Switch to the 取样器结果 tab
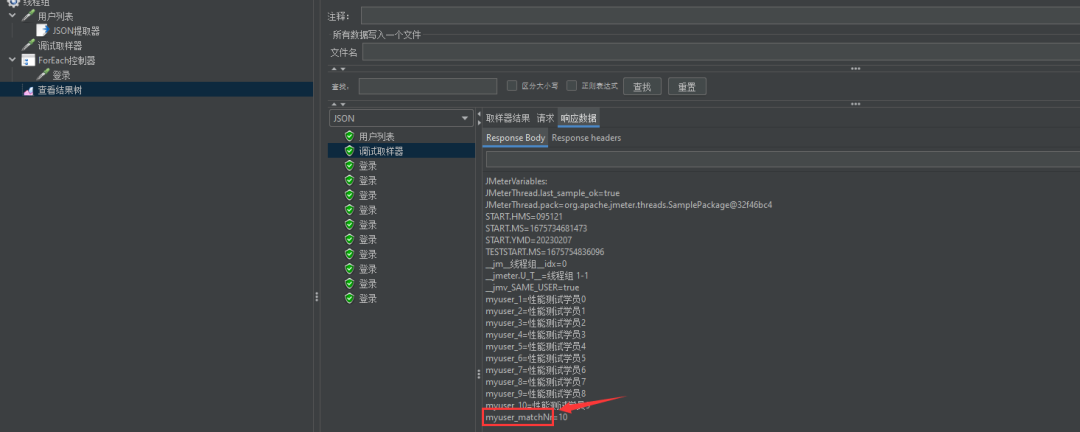The height and width of the screenshot is (432, 1080). (508, 118)
